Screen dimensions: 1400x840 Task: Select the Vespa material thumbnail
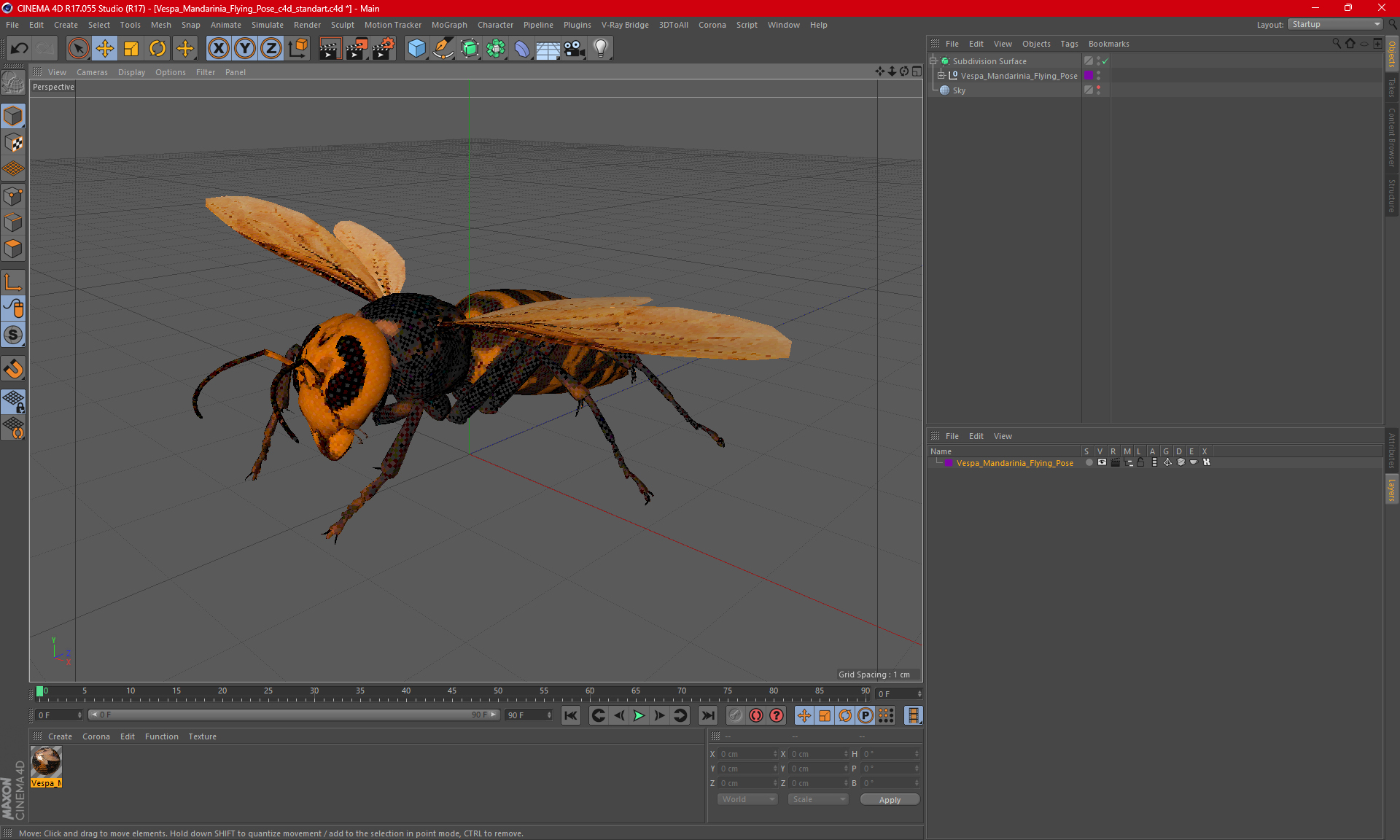(x=46, y=763)
